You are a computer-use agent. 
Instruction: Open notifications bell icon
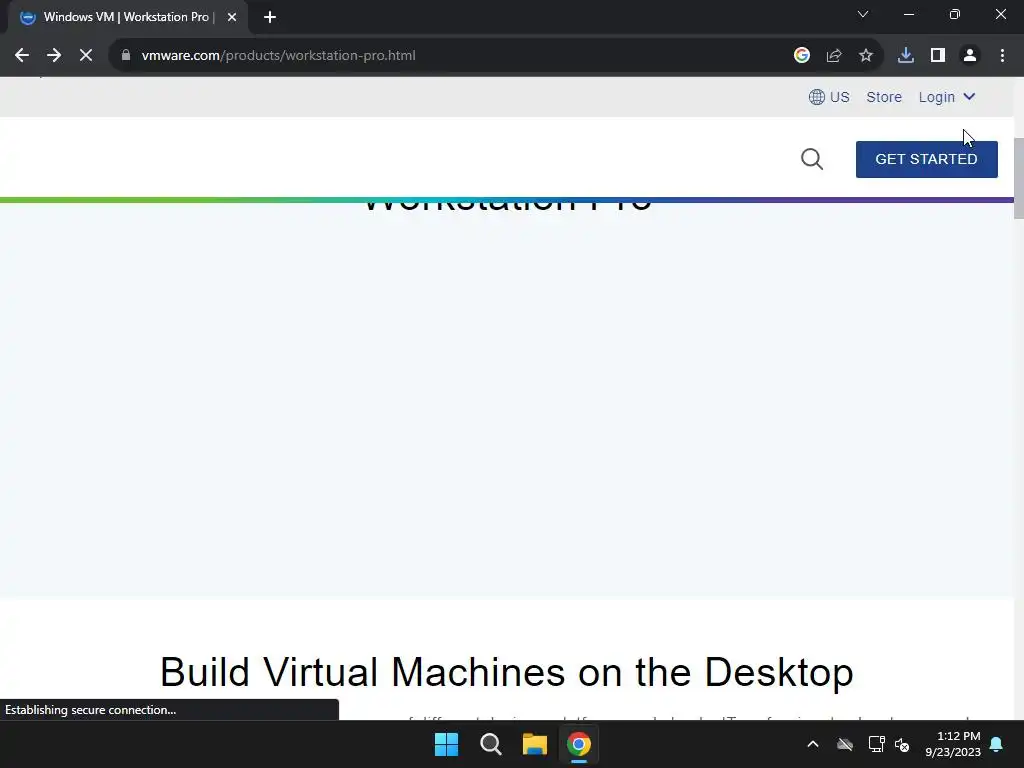pos(997,744)
